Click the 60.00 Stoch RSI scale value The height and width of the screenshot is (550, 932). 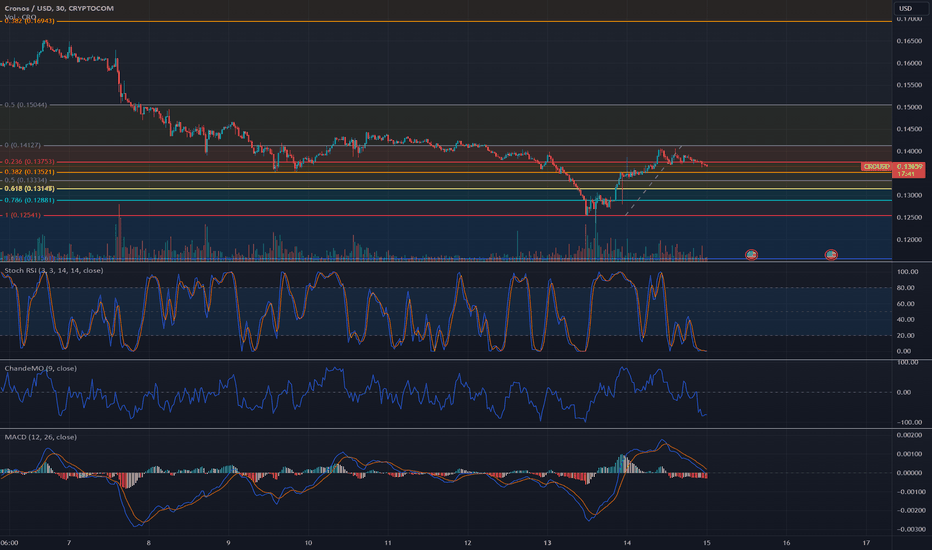coord(905,304)
